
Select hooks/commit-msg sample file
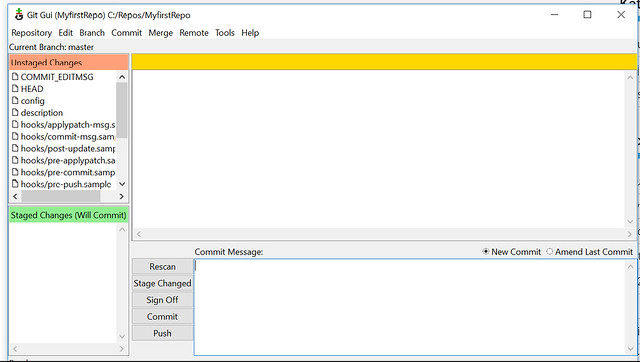pos(68,136)
